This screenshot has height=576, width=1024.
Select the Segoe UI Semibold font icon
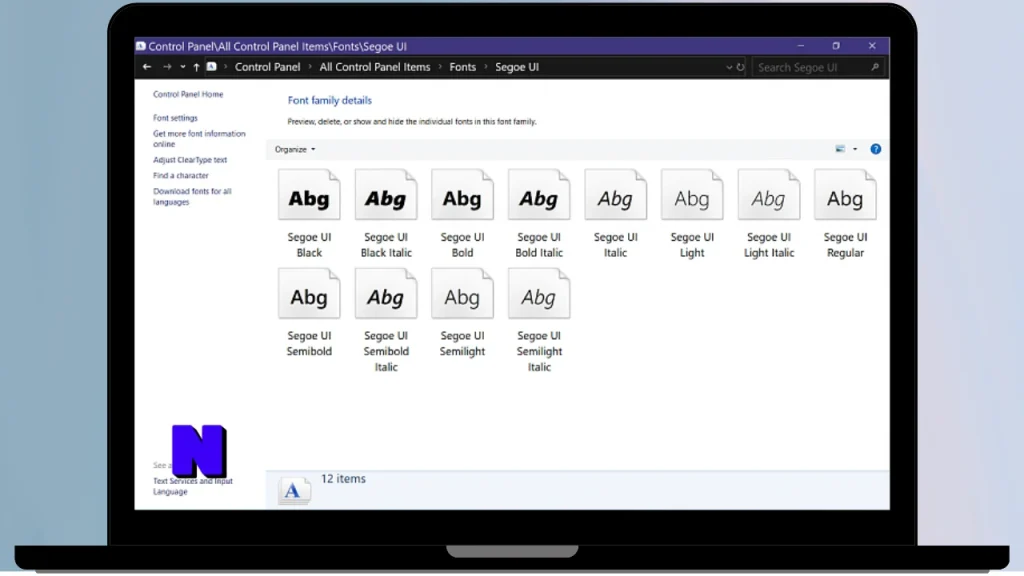[309, 293]
